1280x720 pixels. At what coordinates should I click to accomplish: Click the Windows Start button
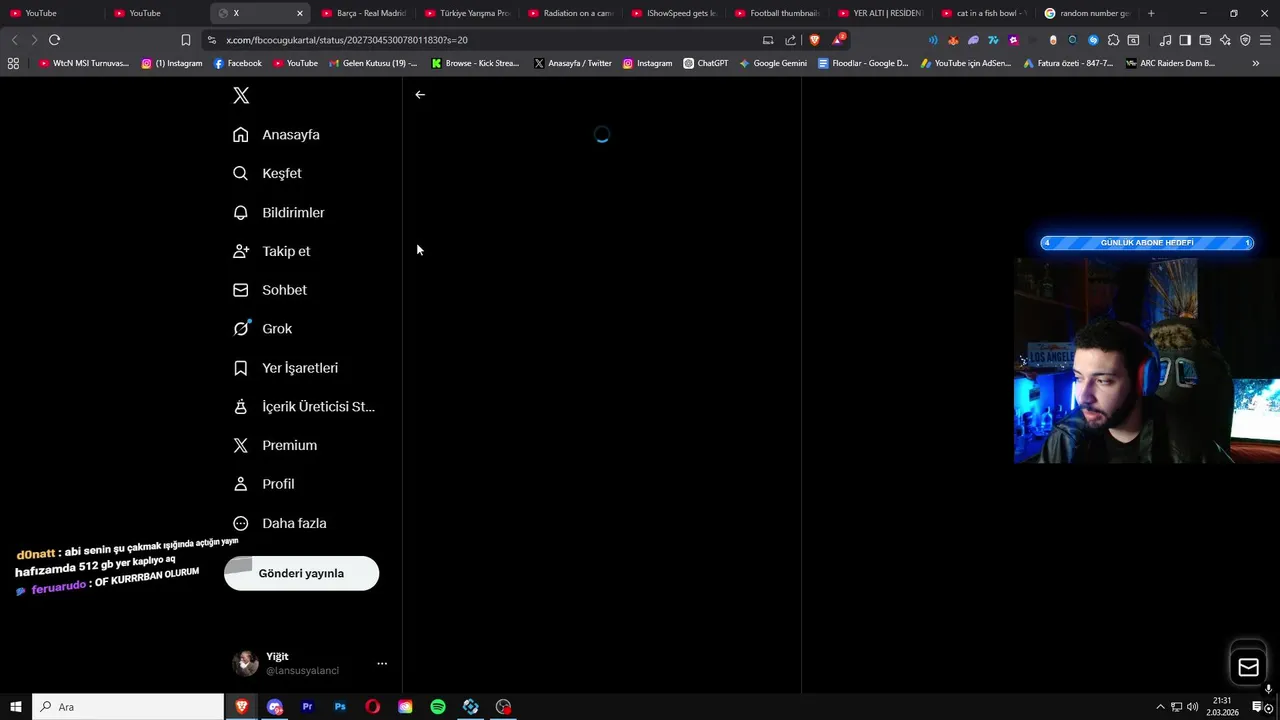point(16,707)
